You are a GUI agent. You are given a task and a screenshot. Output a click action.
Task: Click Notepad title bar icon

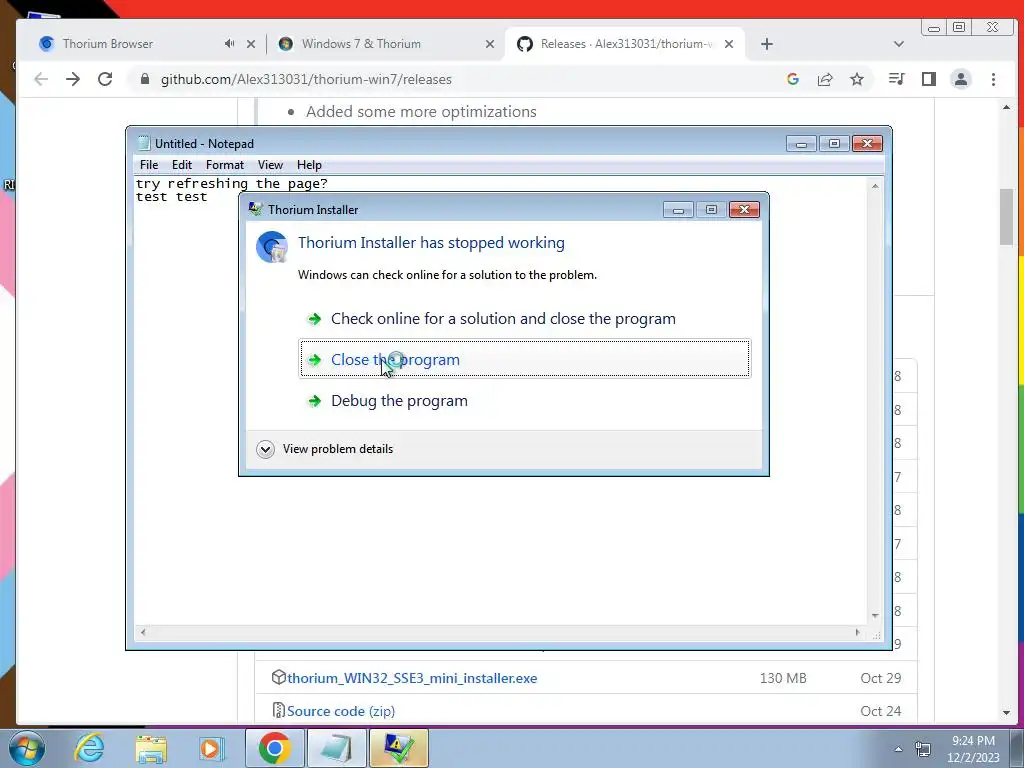tap(144, 144)
